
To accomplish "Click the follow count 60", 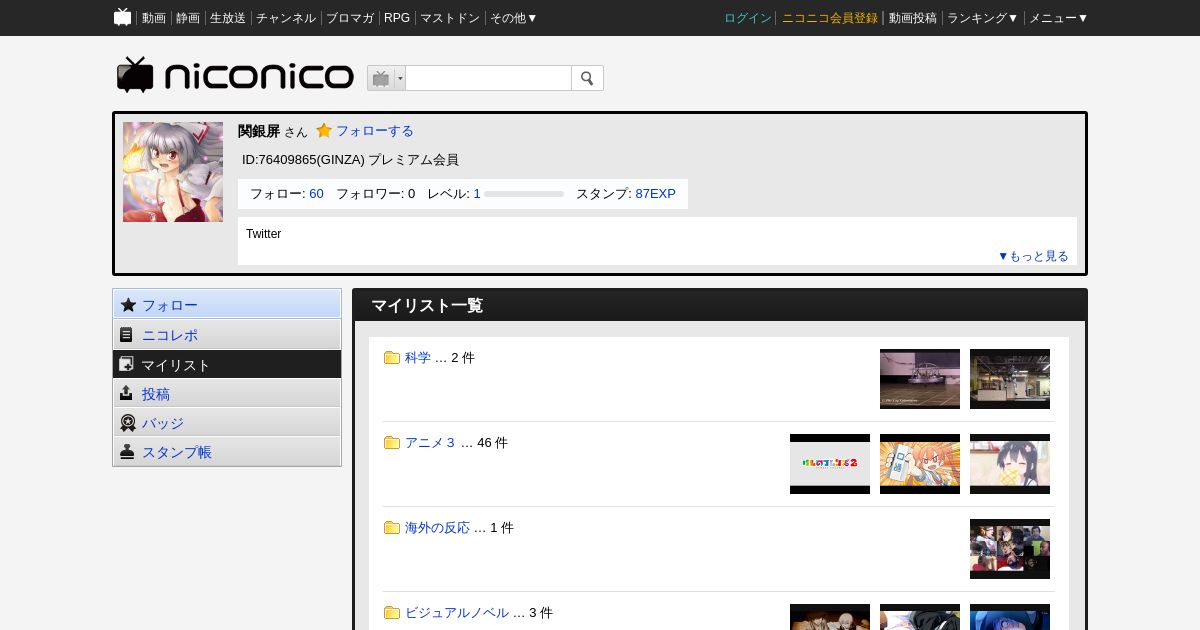I will [x=316, y=194].
